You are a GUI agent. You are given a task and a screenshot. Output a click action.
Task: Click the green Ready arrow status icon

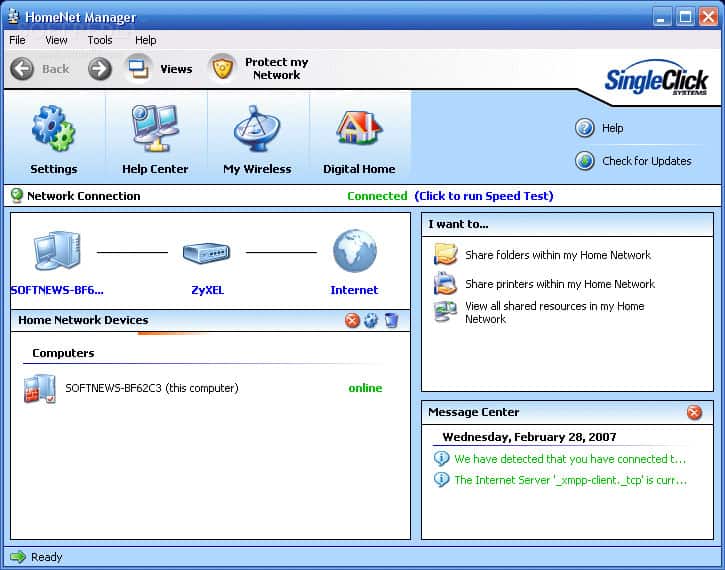click(18, 557)
